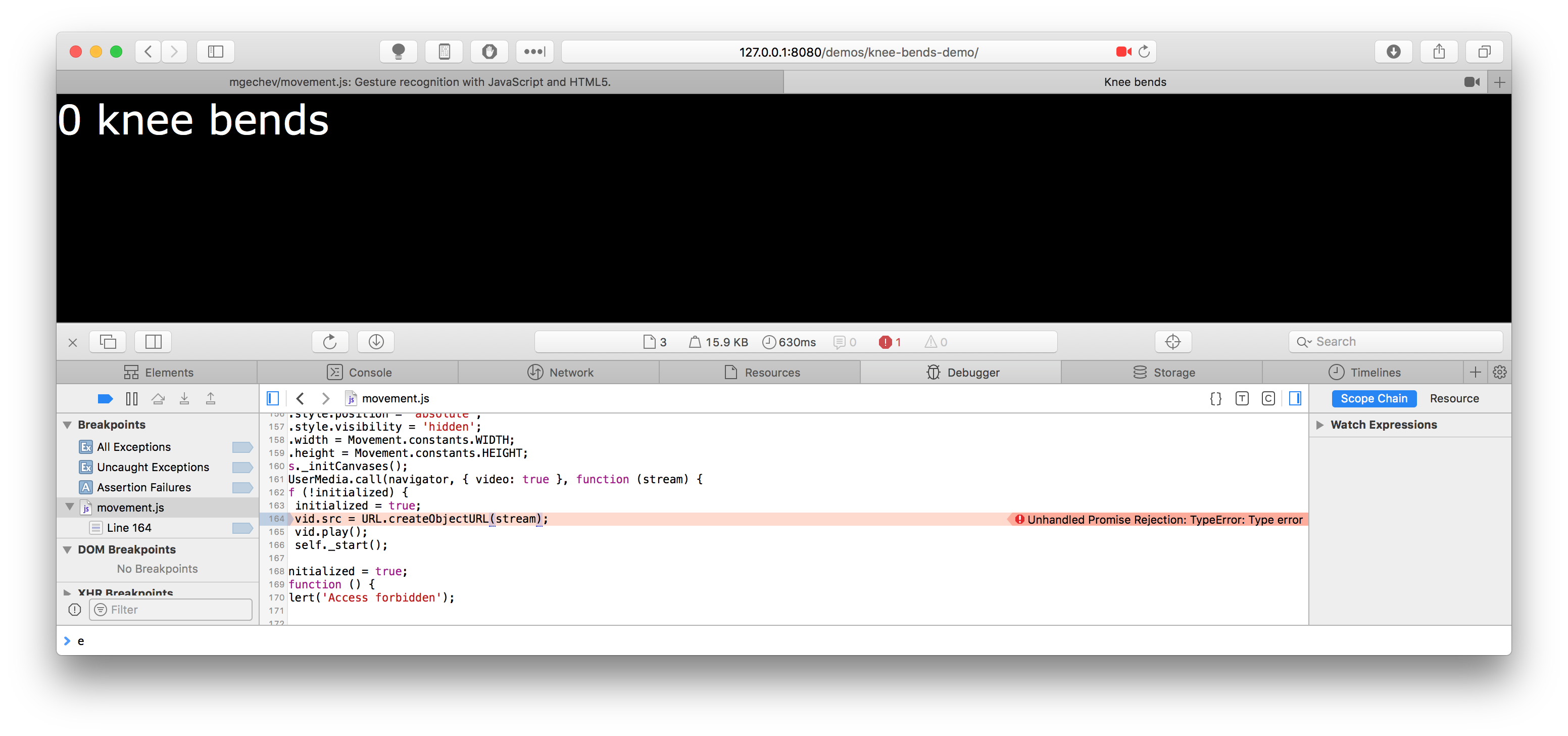1568x736 pixels.
Task: Reload the page from the inspector toolbar
Action: click(330, 341)
